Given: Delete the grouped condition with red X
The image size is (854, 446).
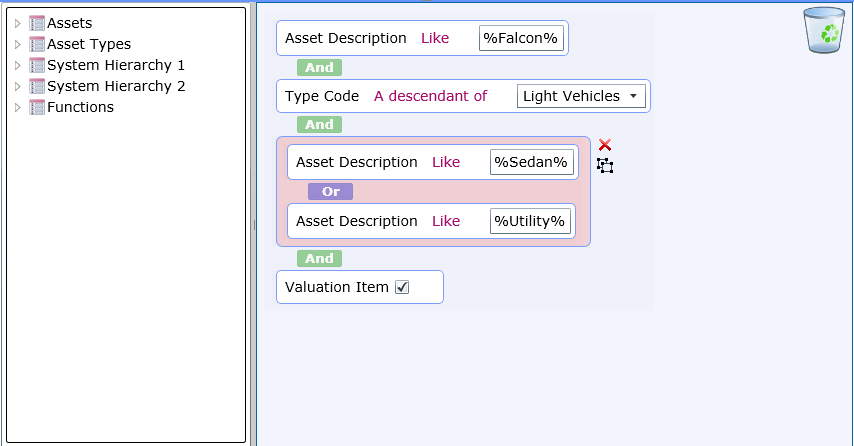Looking at the screenshot, I should click(605, 145).
